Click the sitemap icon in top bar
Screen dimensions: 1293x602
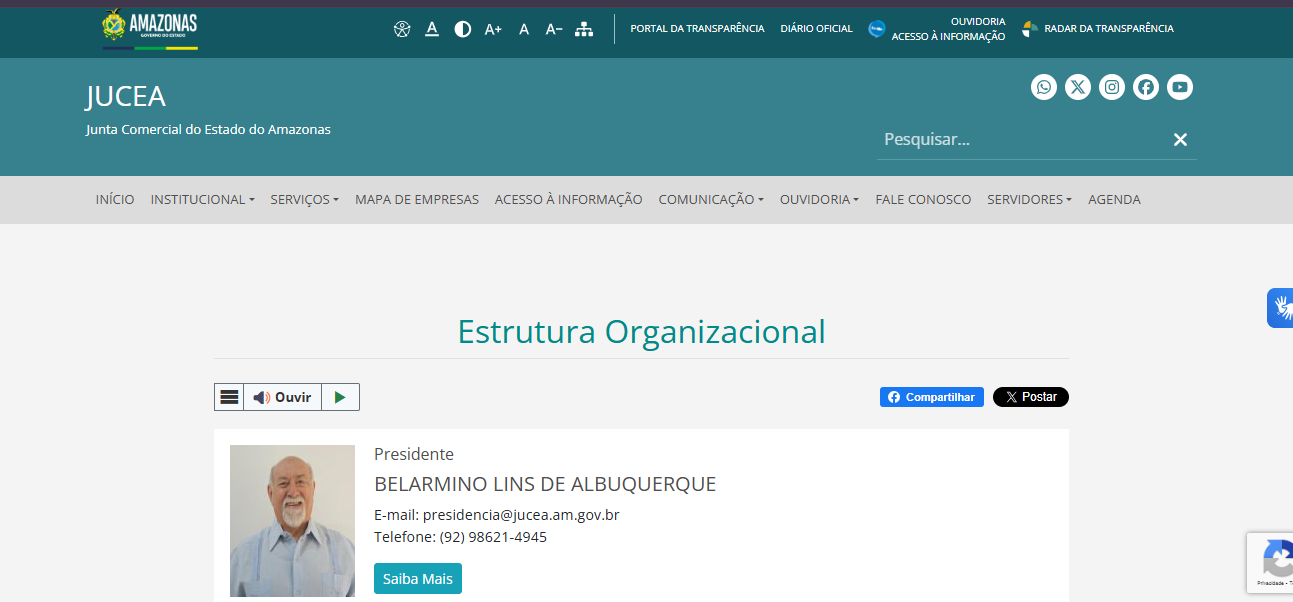[584, 29]
